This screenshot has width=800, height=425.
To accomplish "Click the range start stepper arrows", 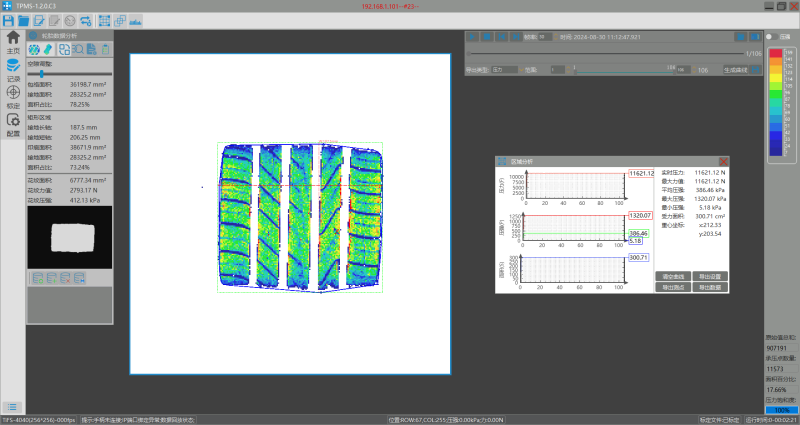I will [x=568, y=69].
